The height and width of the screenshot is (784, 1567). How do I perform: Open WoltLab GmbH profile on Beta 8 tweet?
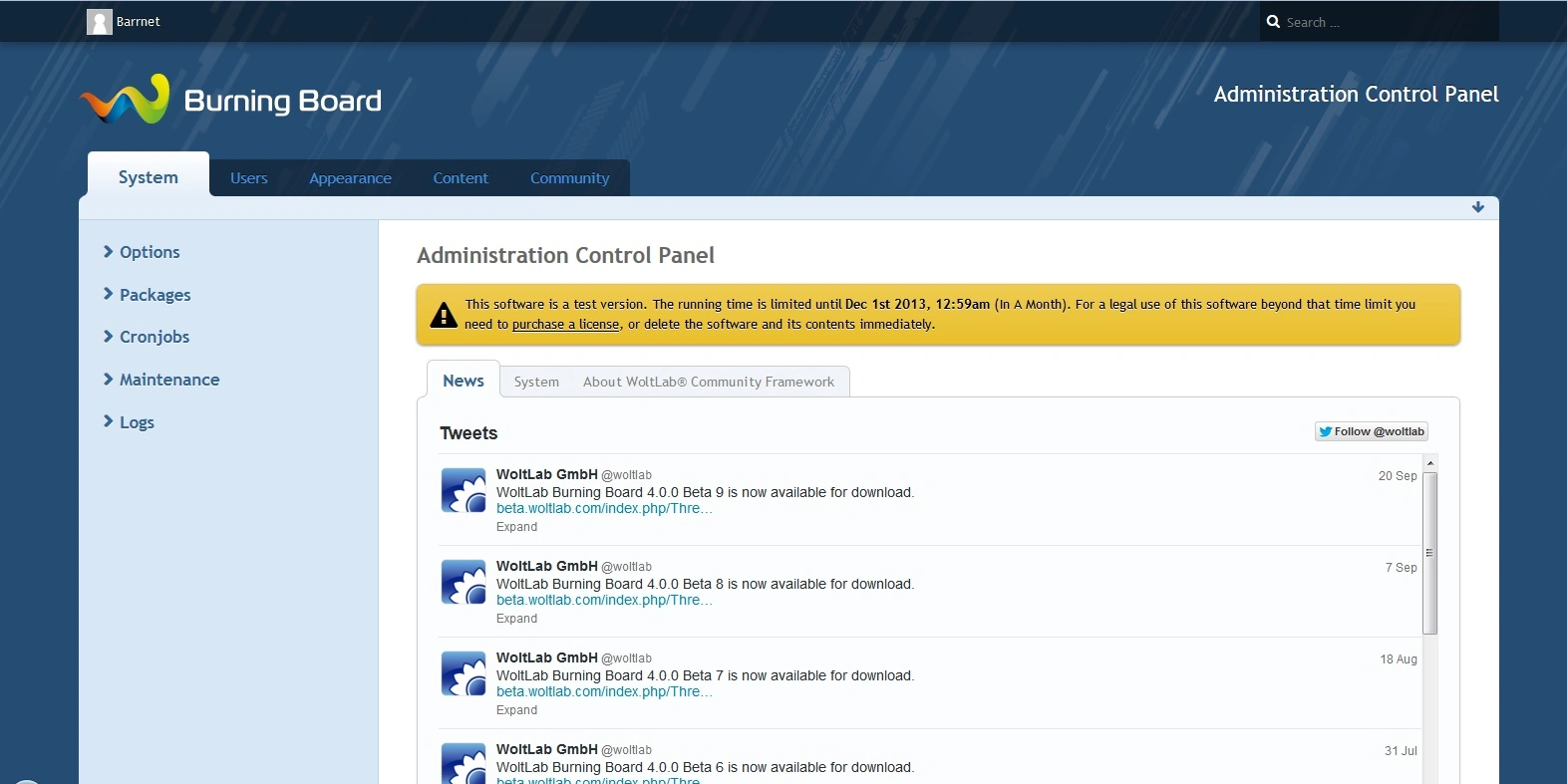tap(547, 566)
